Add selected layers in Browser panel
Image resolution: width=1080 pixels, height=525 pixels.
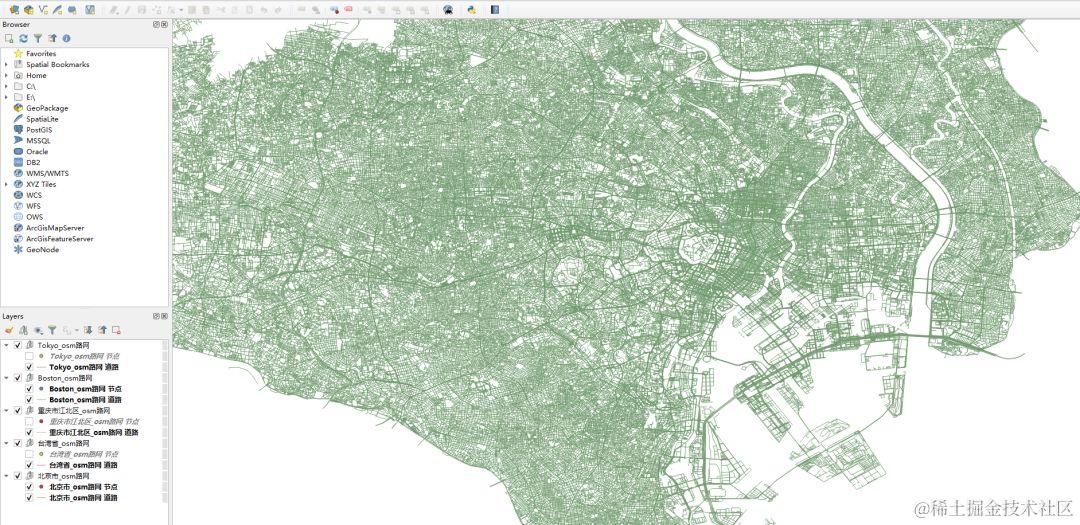pos(9,39)
